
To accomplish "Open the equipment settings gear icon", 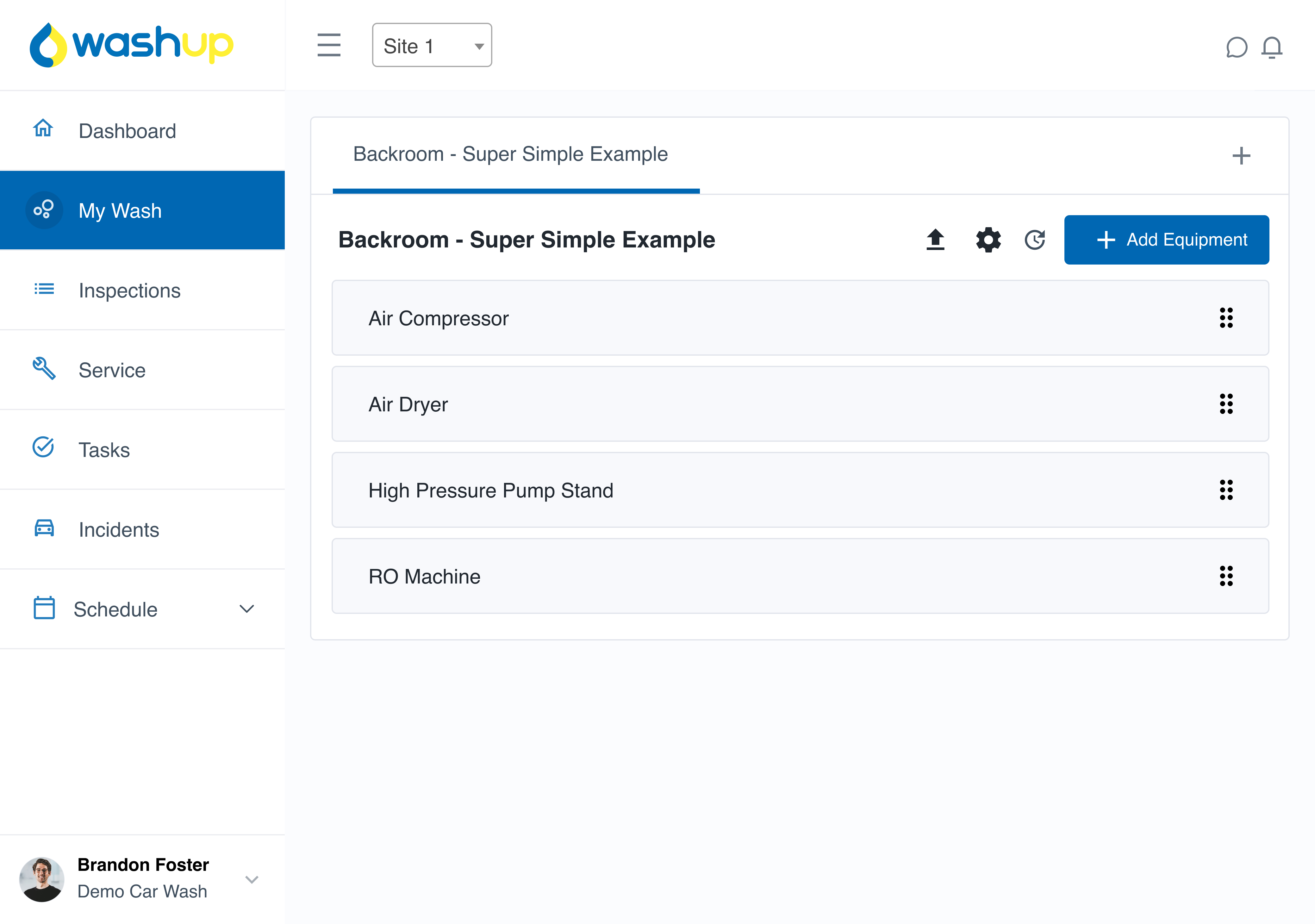I will point(988,240).
